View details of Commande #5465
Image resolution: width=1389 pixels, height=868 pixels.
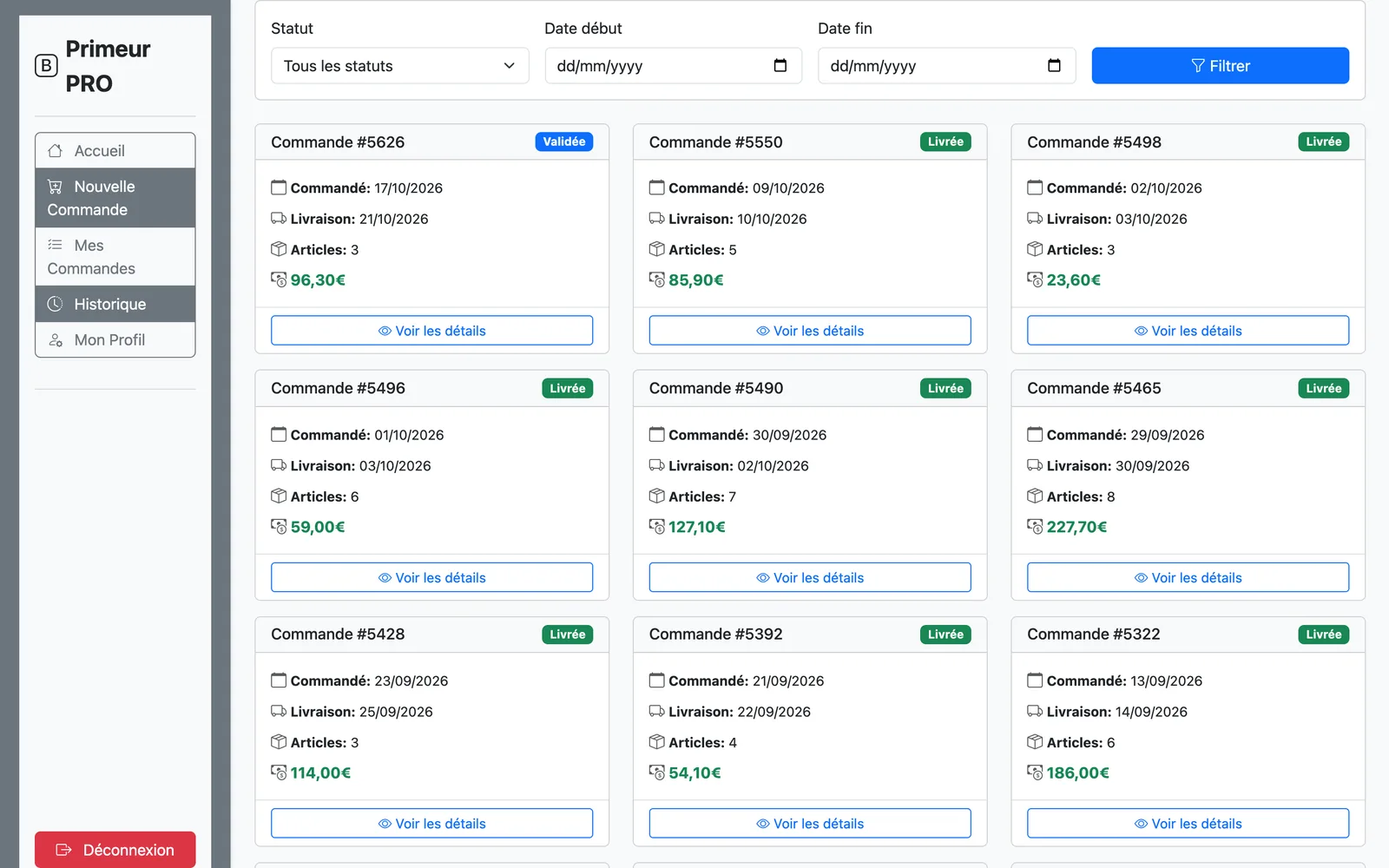pyautogui.click(x=1188, y=577)
